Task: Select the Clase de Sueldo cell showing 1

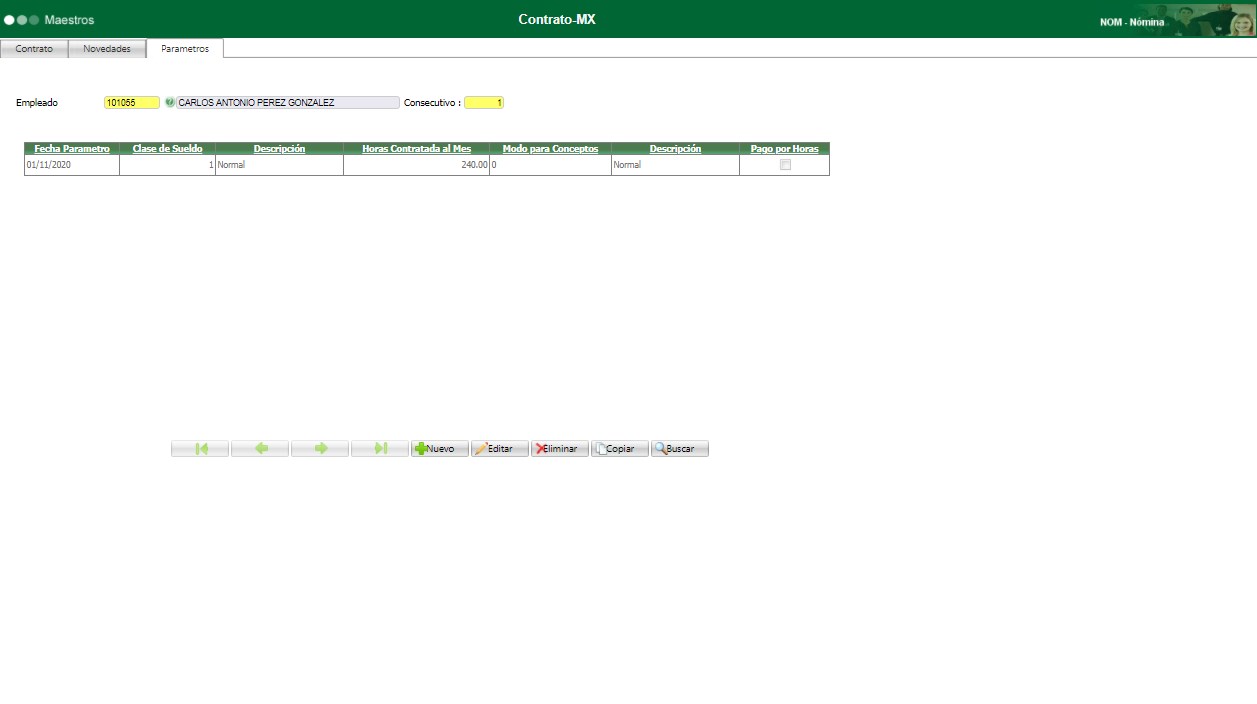Action: pyautogui.click(x=167, y=165)
